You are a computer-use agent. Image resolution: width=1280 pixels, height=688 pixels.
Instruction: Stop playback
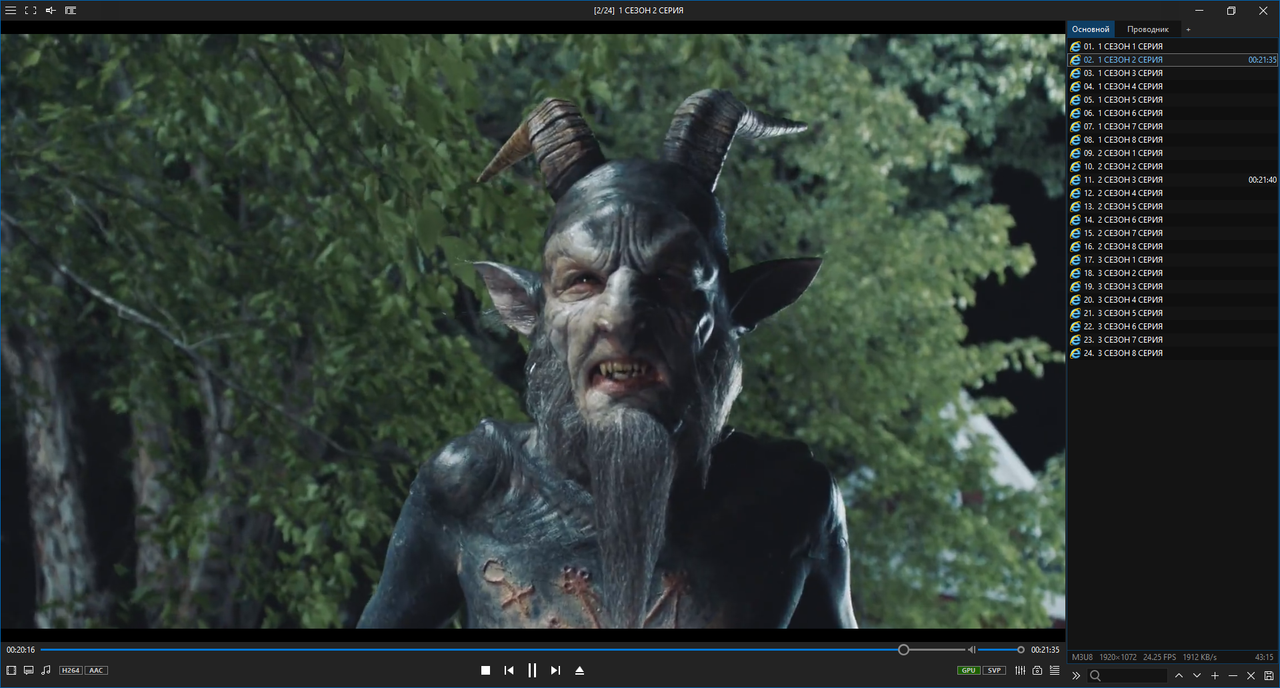coord(485,670)
